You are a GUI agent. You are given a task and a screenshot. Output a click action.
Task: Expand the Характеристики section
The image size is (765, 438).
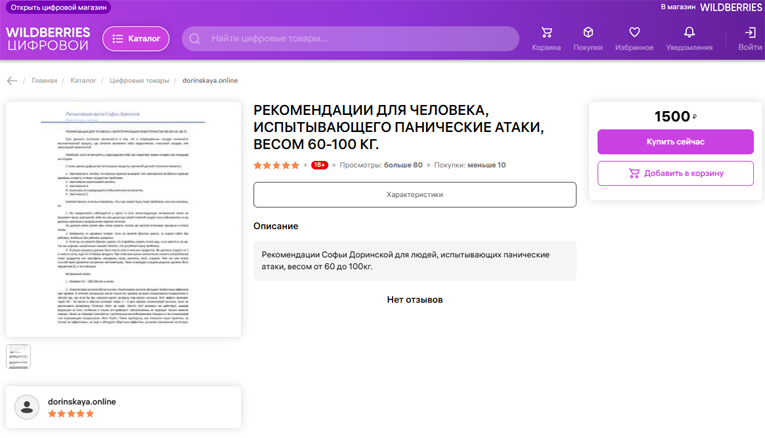click(414, 194)
